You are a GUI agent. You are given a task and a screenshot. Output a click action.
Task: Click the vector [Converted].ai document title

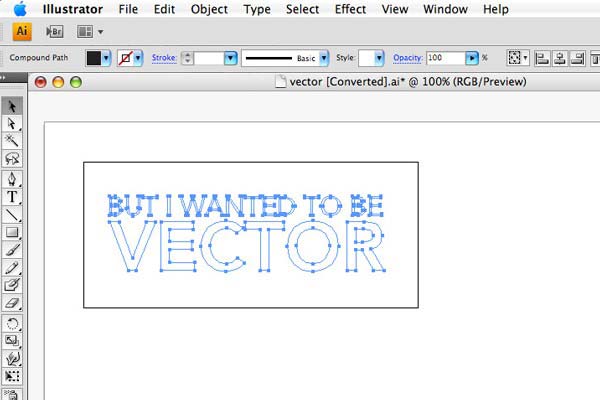pos(408,82)
